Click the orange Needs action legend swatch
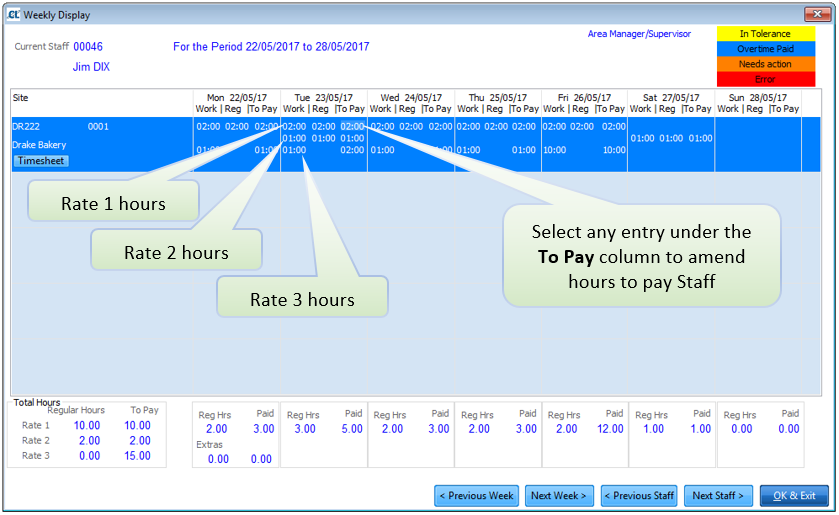 765,64
